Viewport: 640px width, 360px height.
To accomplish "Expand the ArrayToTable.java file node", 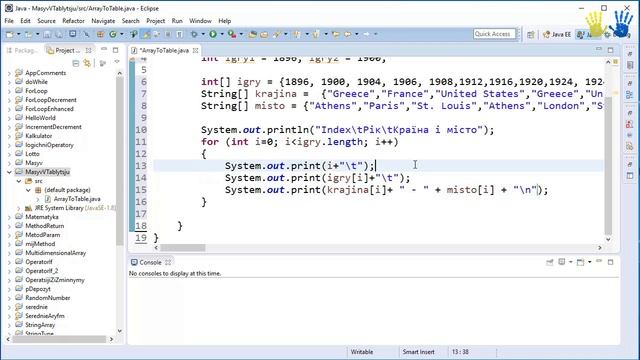I will [38, 199].
